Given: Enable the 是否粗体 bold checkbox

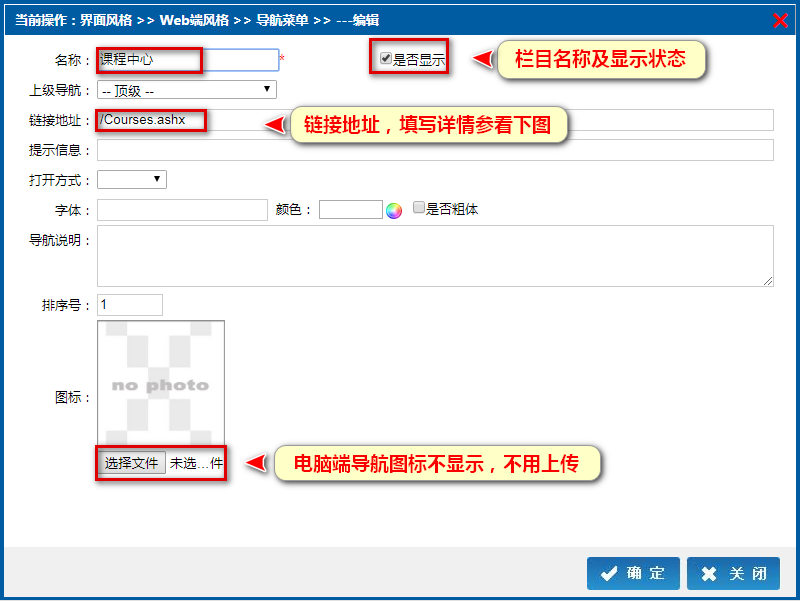Looking at the screenshot, I should click(x=418, y=207).
